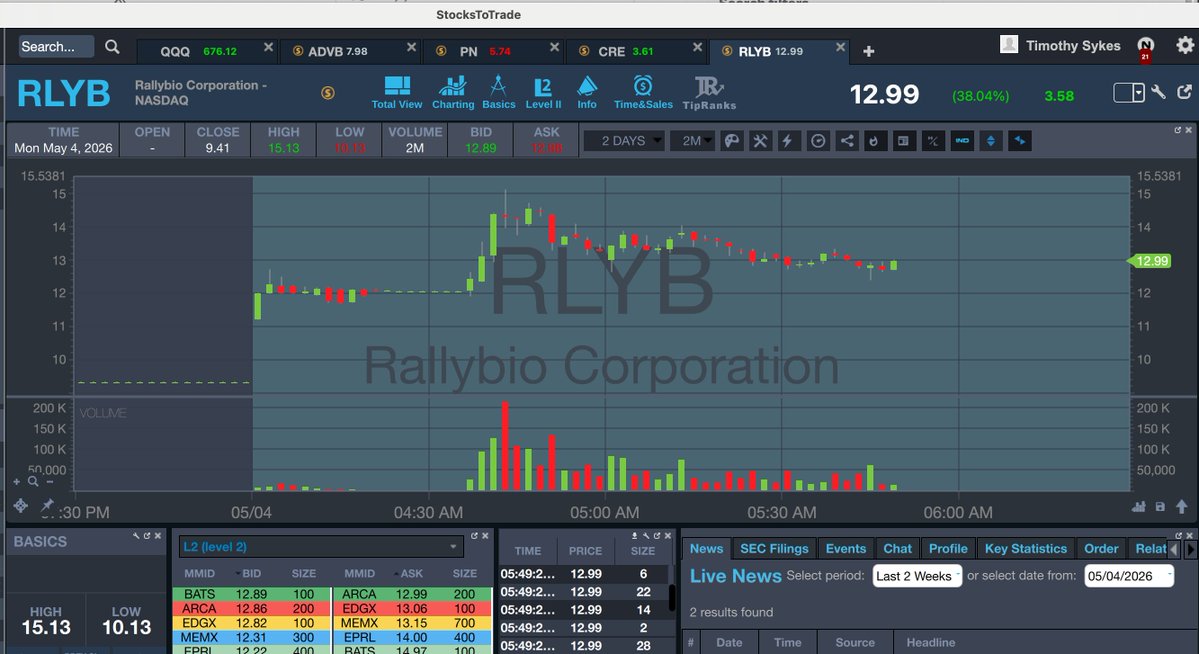Click the wrench icon beside RLYB price

[x=1158, y=93]
